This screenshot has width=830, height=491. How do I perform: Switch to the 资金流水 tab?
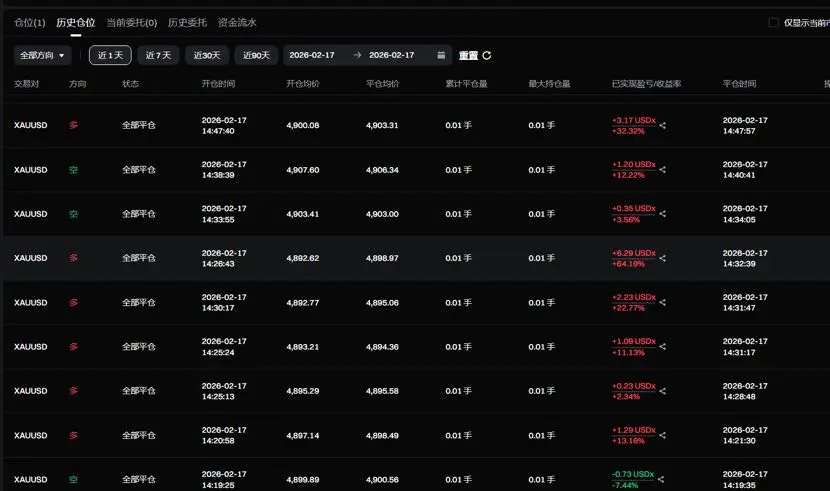[x=237, y=23]
